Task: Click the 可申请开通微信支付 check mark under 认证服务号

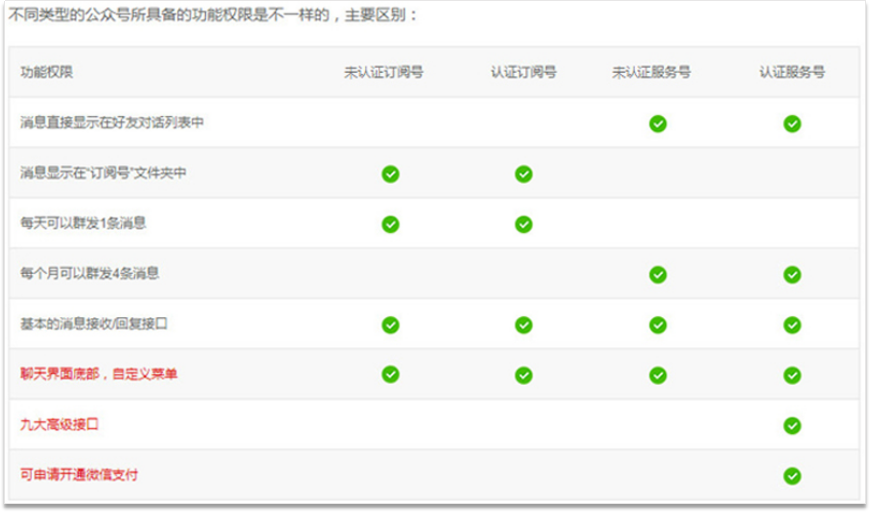Action: (792, 476)
